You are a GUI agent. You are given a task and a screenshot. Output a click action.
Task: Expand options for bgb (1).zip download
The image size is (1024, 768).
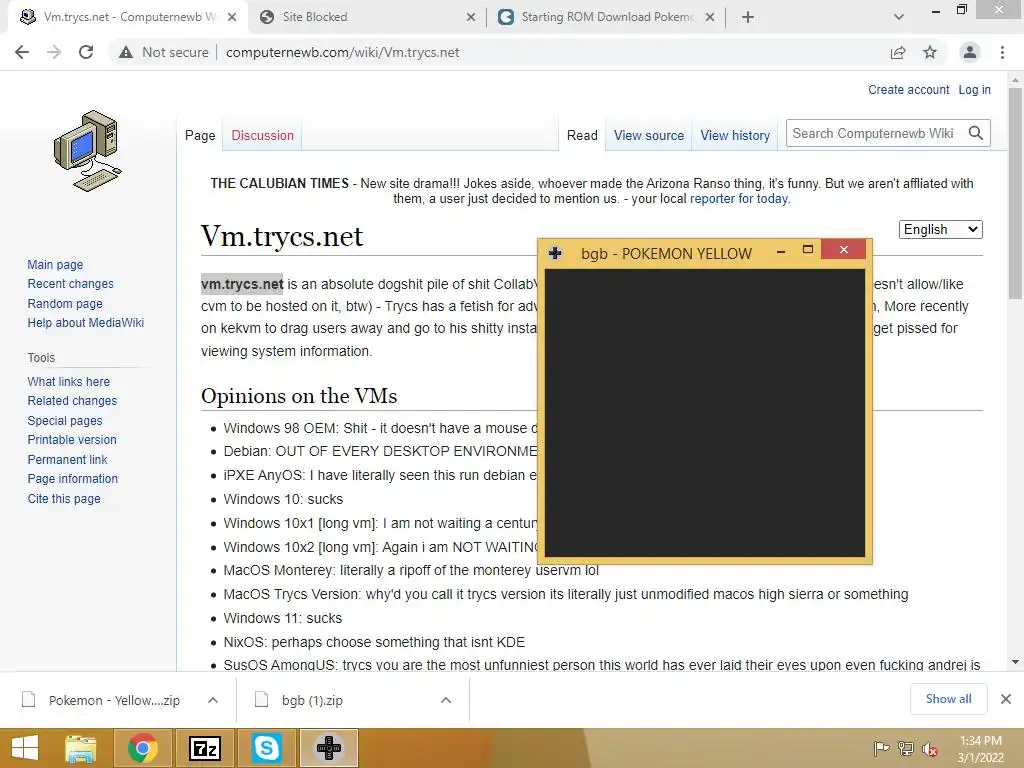tap(446, 700)
